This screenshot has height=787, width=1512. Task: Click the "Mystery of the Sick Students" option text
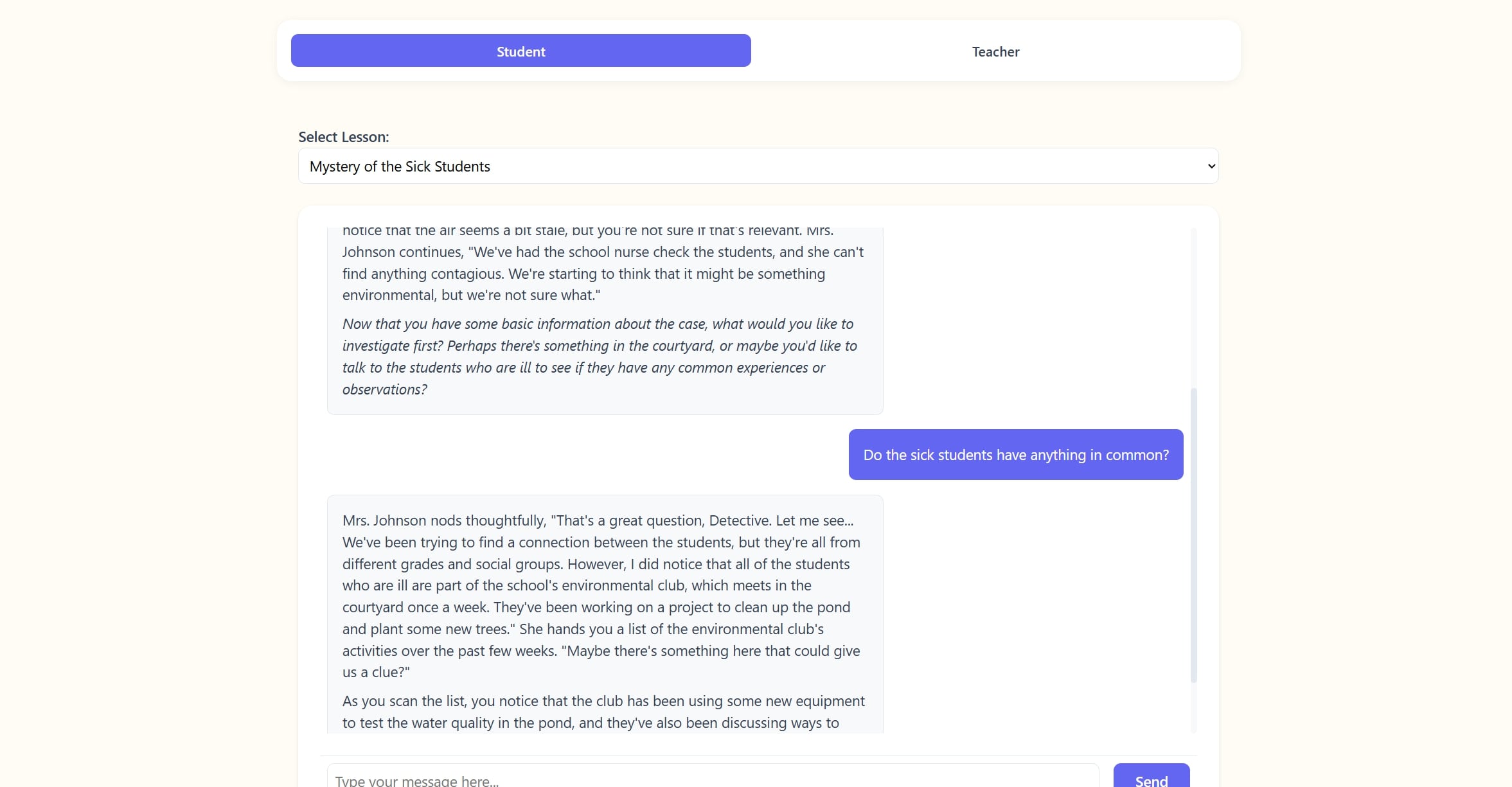coord(400,167)
